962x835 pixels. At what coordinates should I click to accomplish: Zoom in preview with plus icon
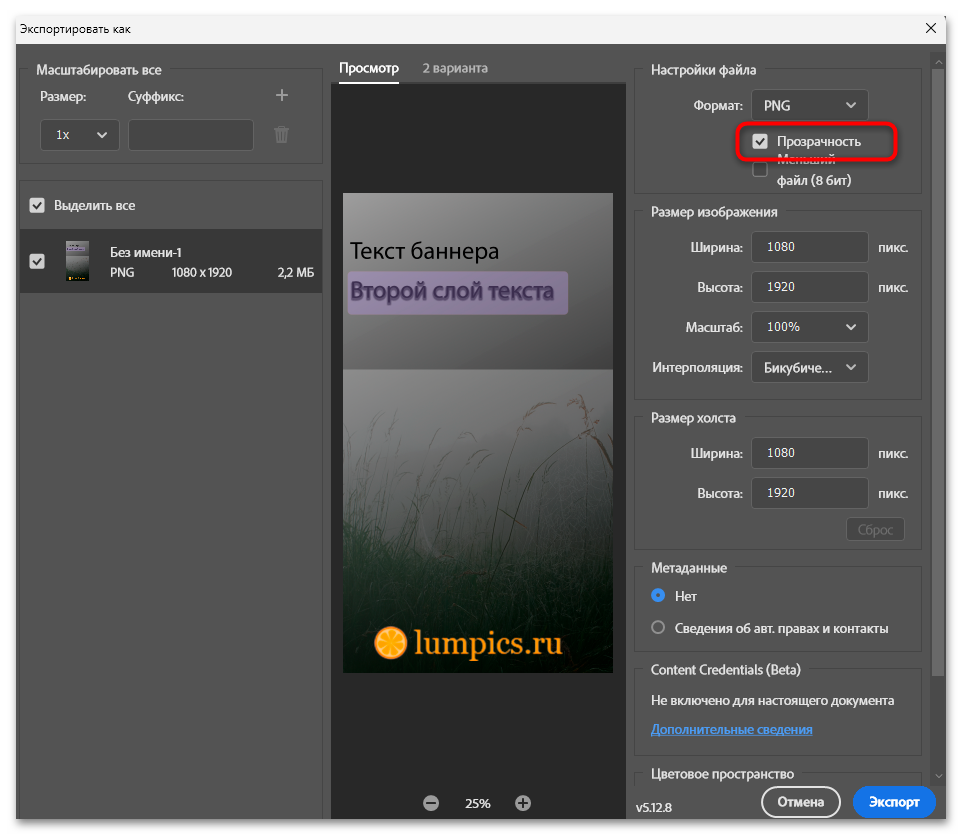pyautogui.click(x=523, y=803)
